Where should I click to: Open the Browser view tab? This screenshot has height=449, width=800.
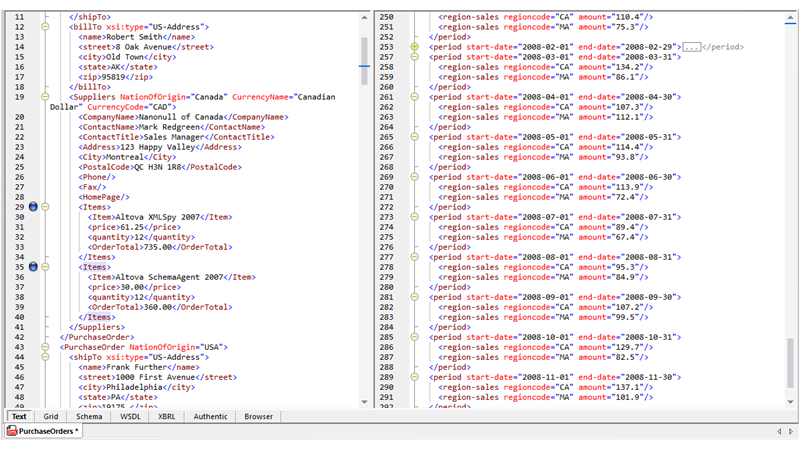259,416
